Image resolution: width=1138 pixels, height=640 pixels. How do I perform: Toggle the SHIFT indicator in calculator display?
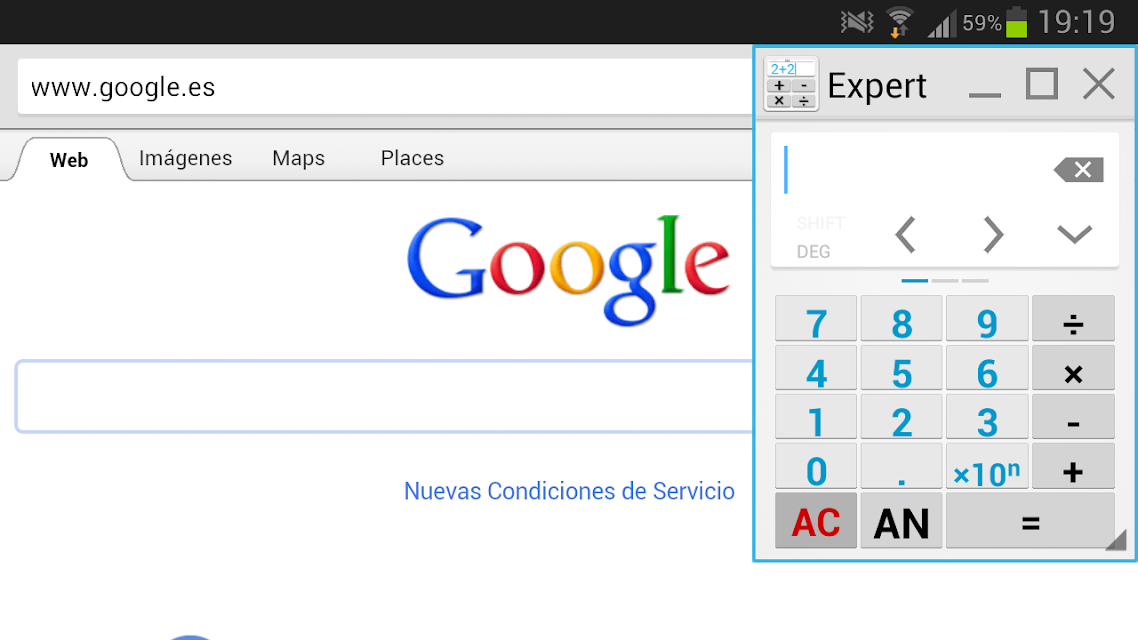tap(821, 223)
